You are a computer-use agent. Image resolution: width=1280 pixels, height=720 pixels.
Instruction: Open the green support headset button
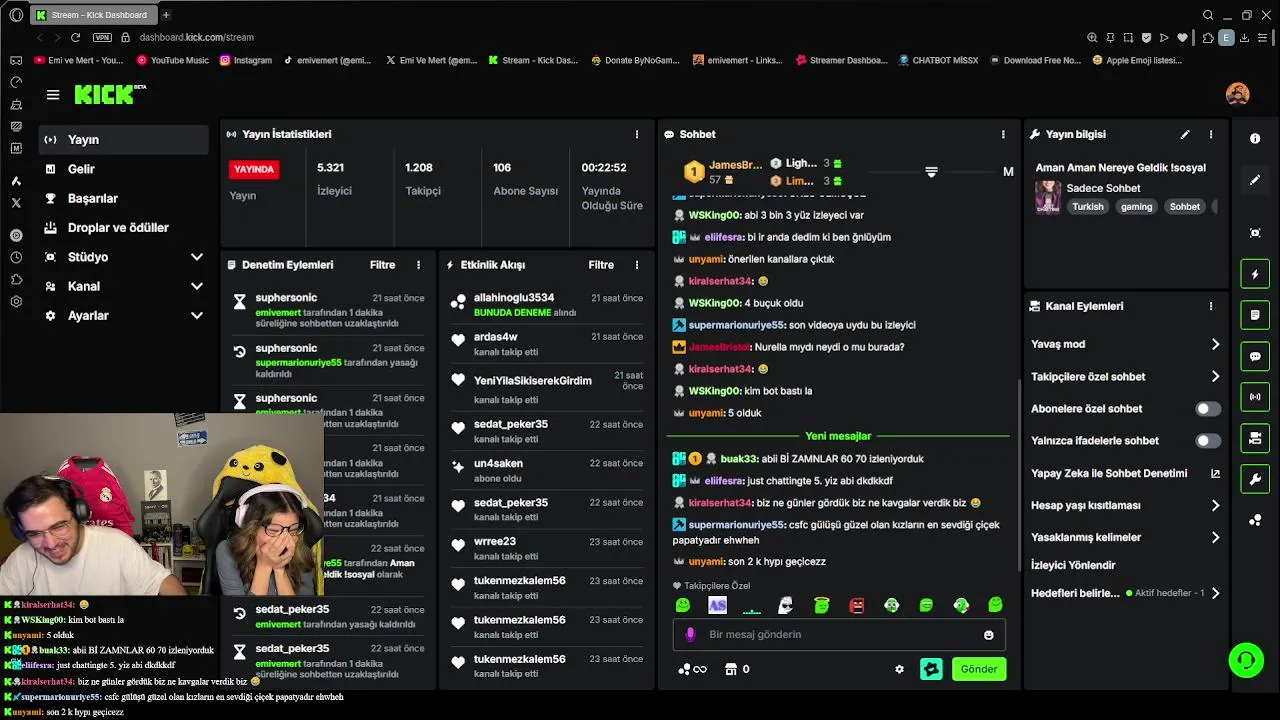1246,660
